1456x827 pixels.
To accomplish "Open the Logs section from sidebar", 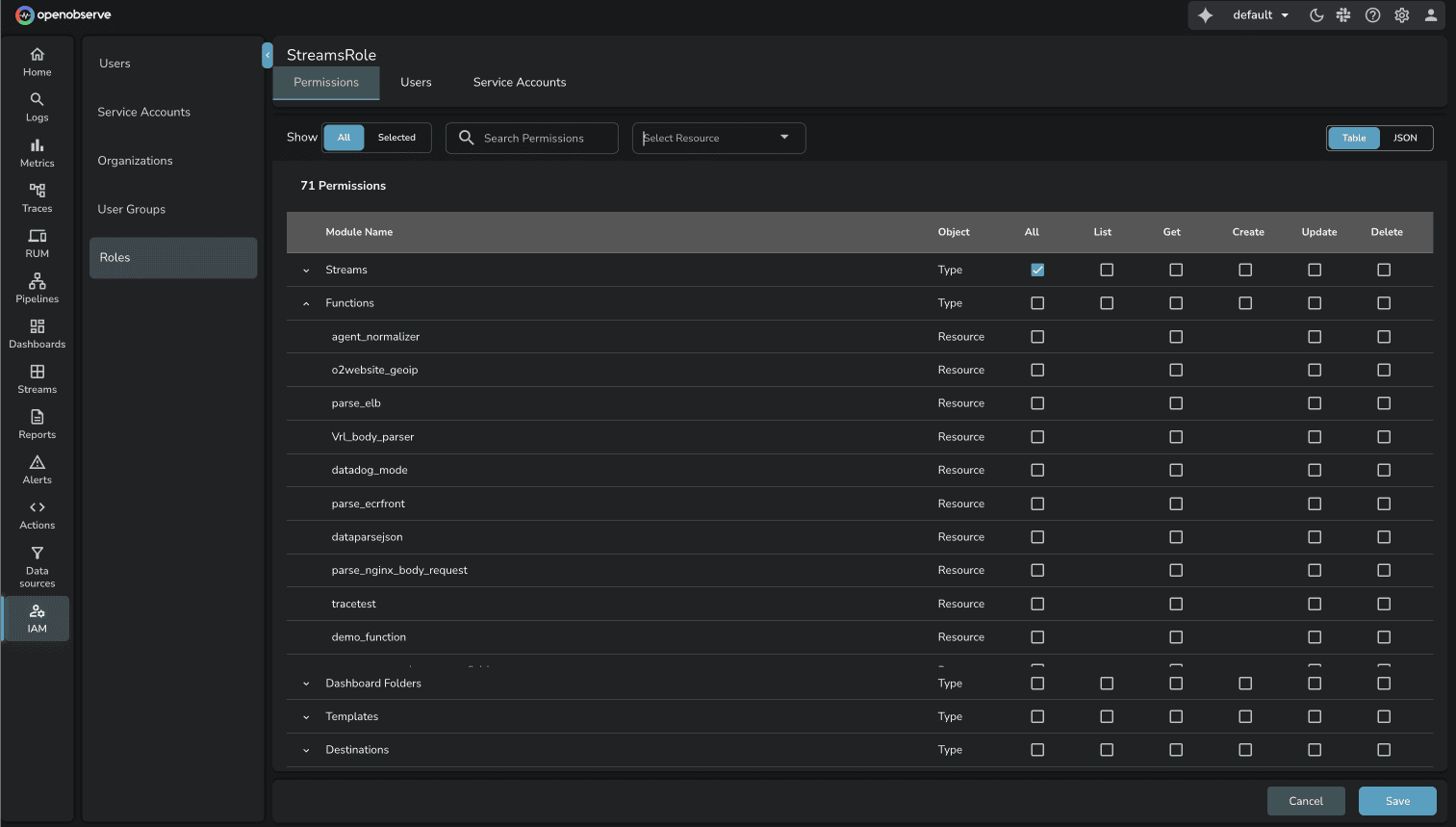I will point(37,106).
